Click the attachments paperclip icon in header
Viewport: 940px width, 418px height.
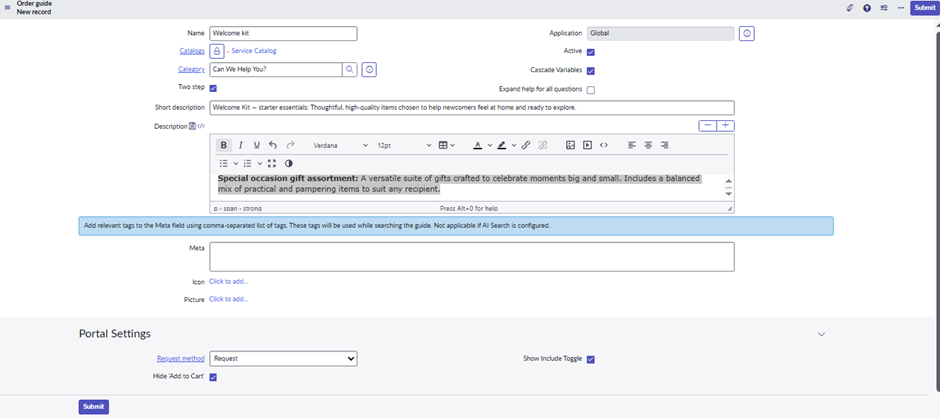coord(850,8)
